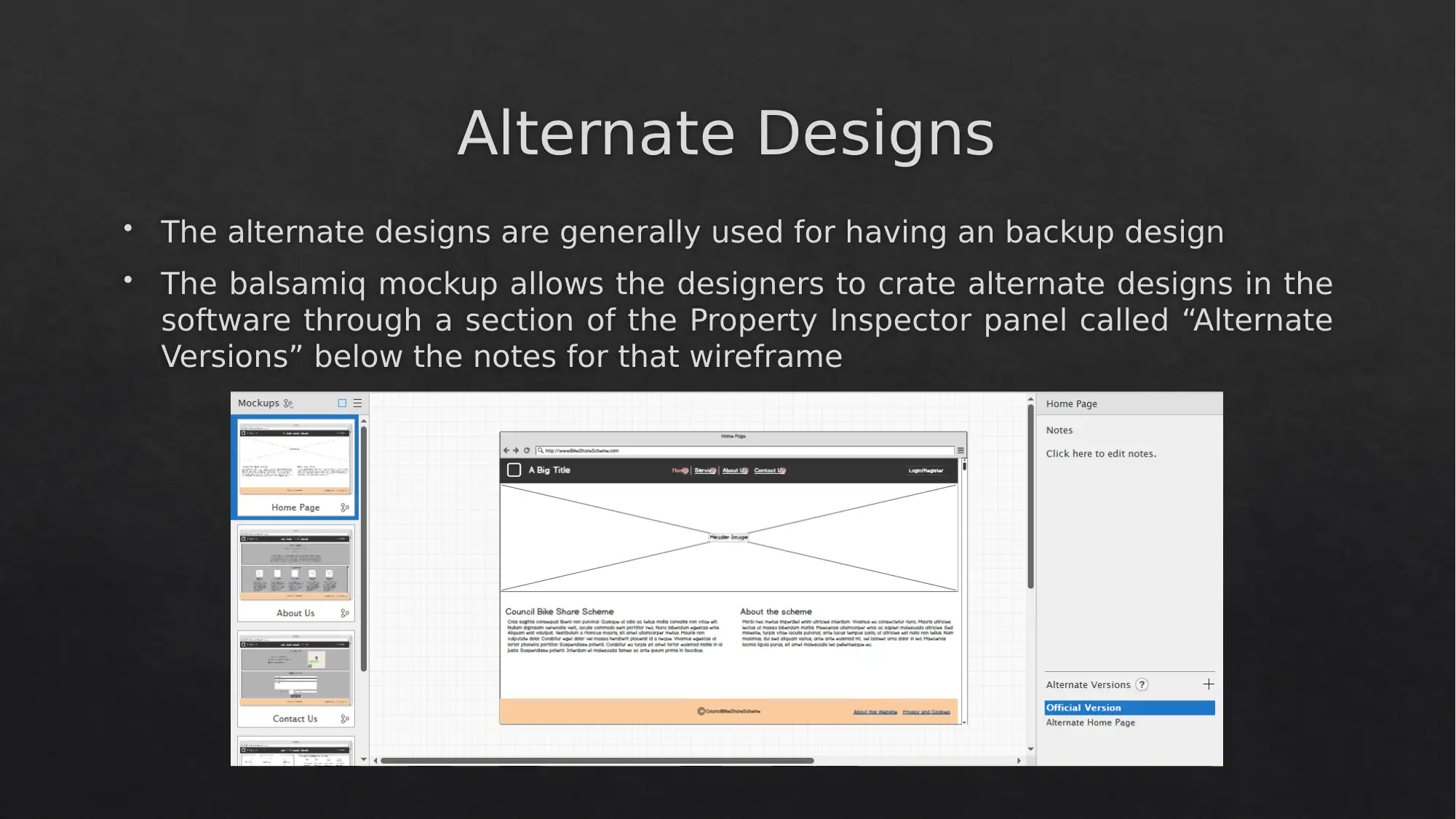Click the wireframe URL address field
Screen dimensions: 1456x819
click(744, 451)
